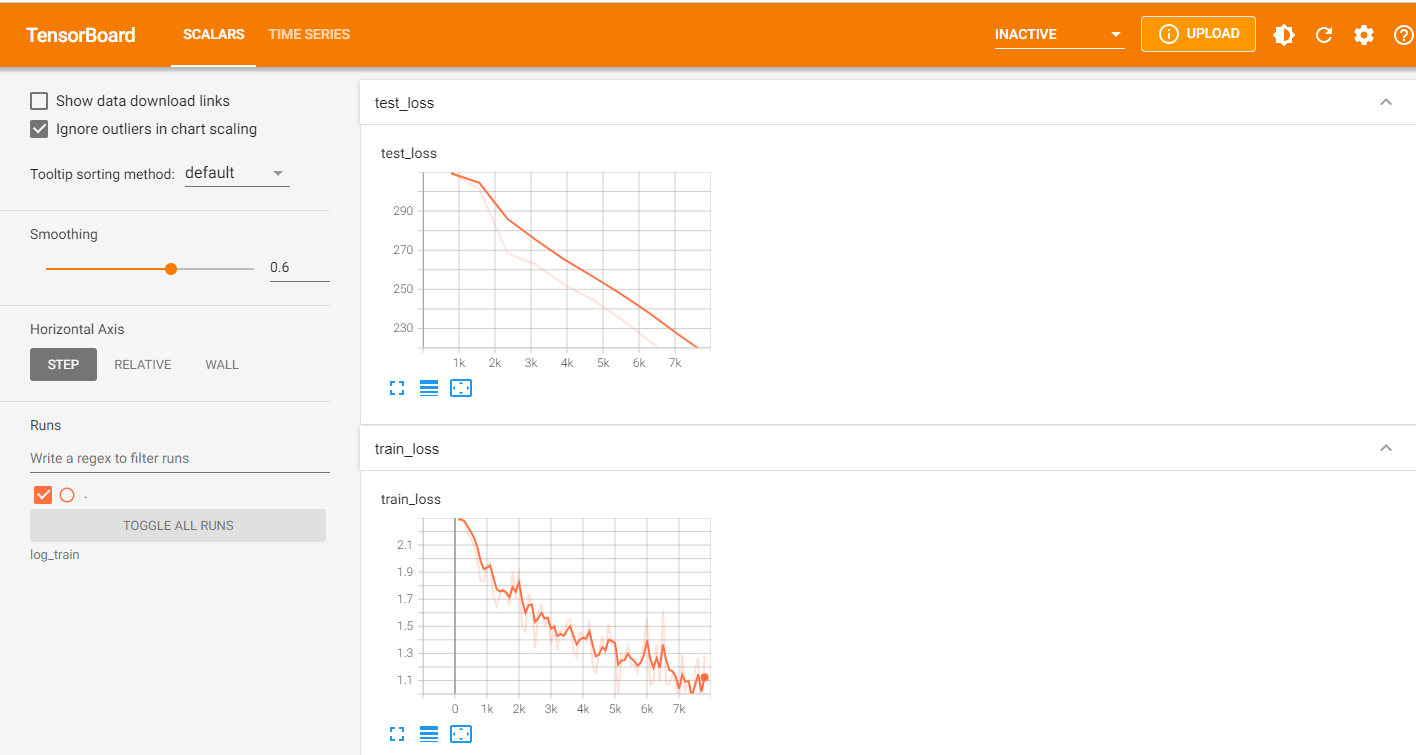Toggle y-axis log scale on test_loss chart
1416x755 pixels.
click(x=429, y=388)
